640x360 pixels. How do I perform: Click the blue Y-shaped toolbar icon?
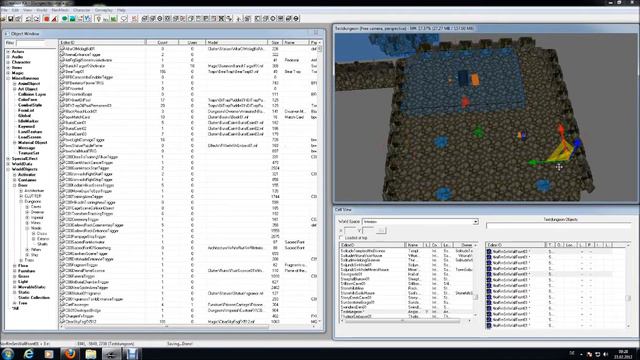87,19
